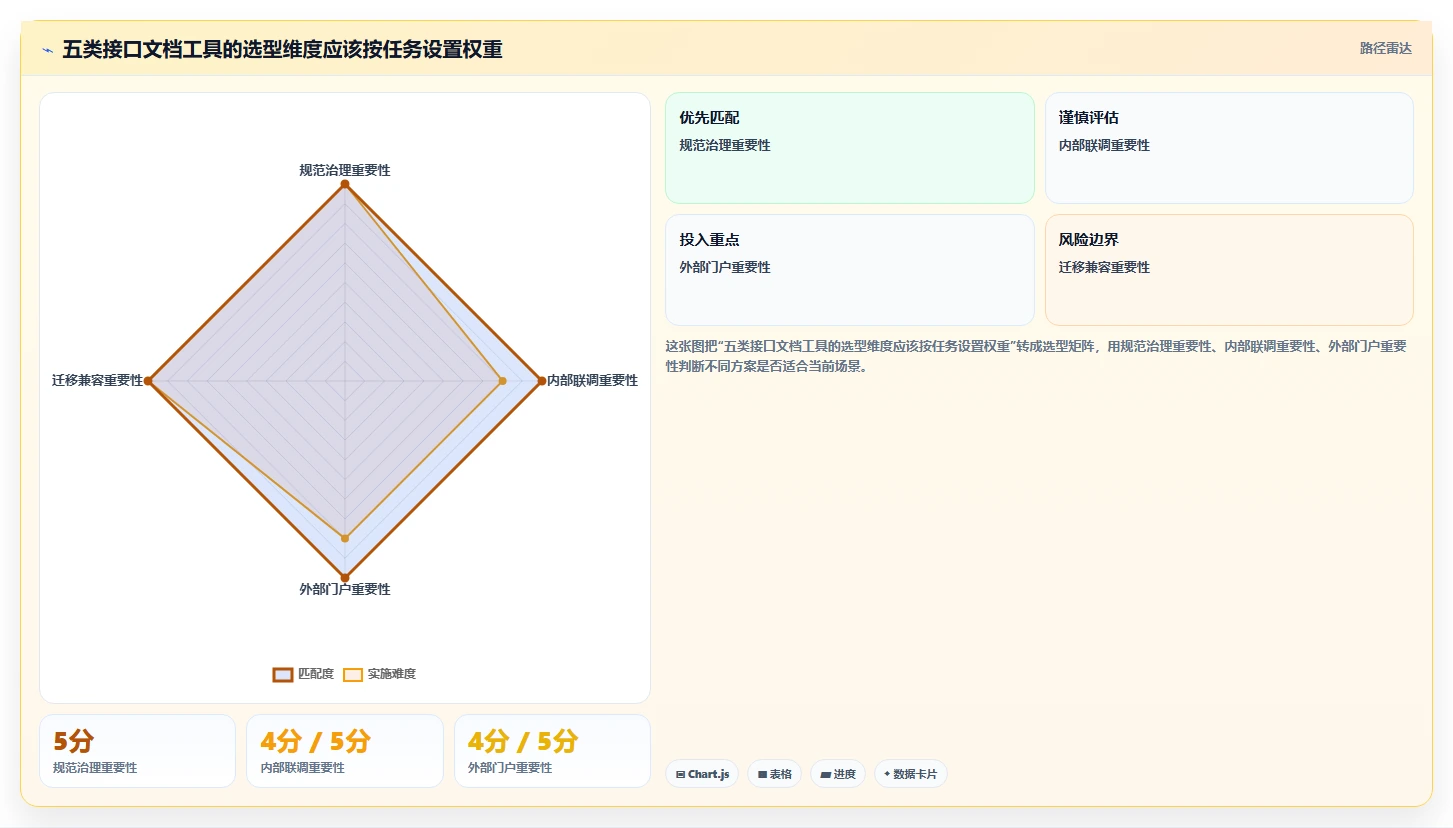The image size is (1453, 828).
Task: Open the 风险边界 card
Action: (1229, 270)
